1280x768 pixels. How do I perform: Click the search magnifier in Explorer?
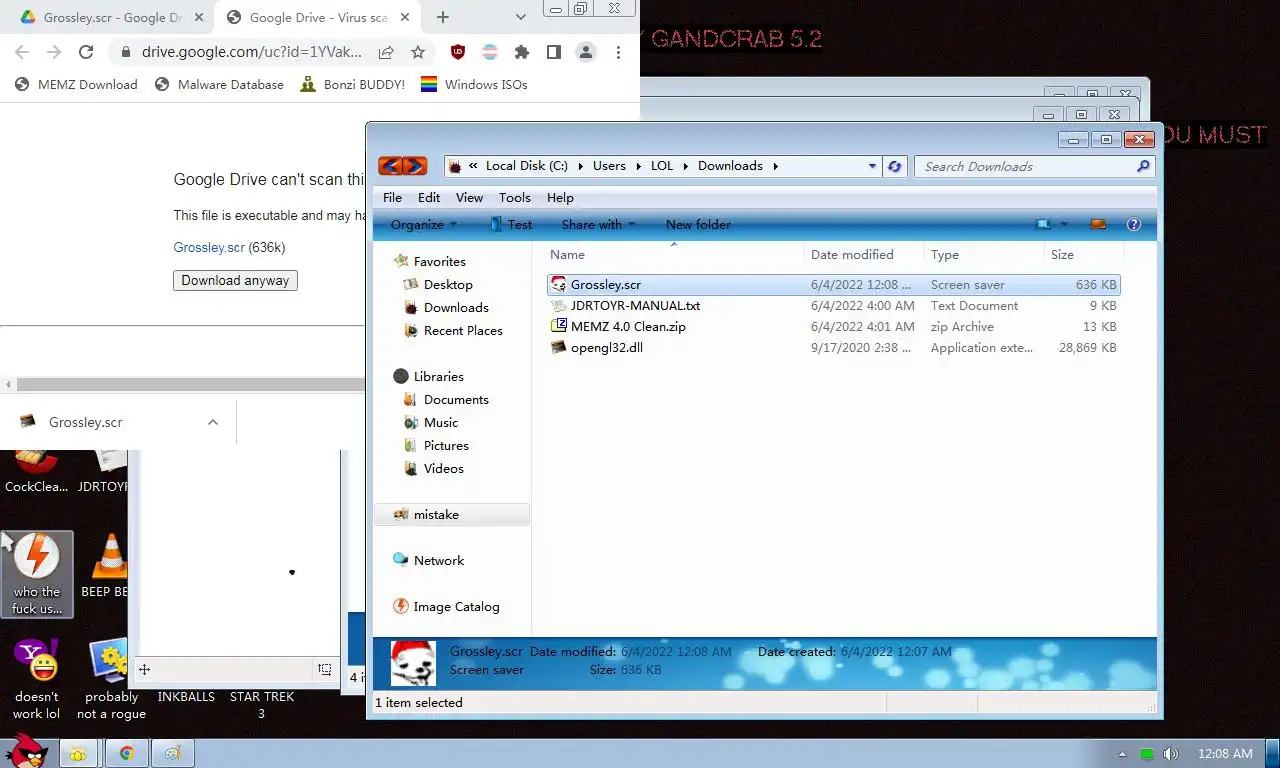click(x=1143, y=167)
